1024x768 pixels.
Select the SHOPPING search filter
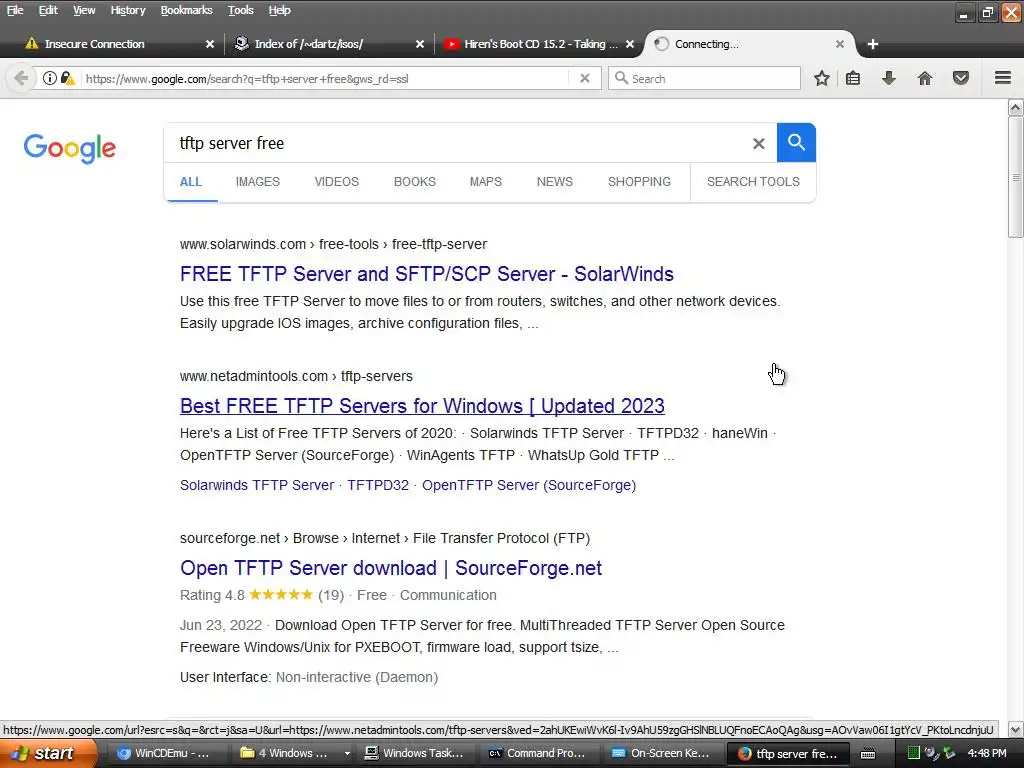(x=639, y=182)
